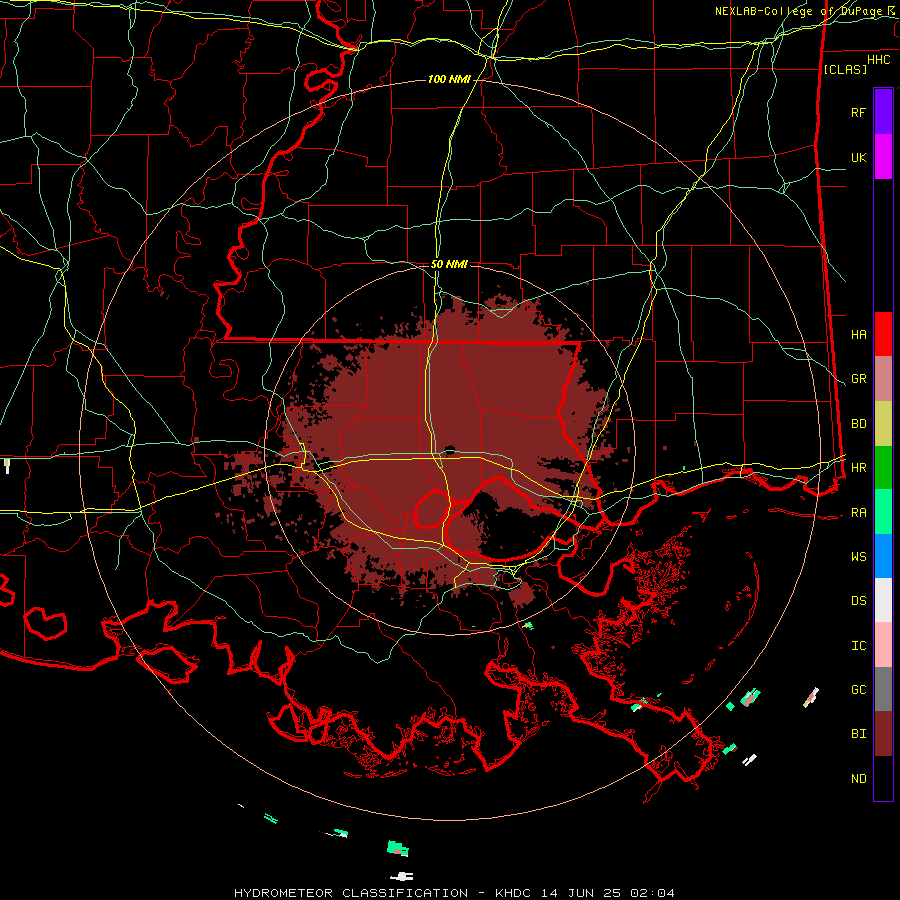Click the 'RA' legend label
Screen dimensions: 900x900
coord(858,513)
